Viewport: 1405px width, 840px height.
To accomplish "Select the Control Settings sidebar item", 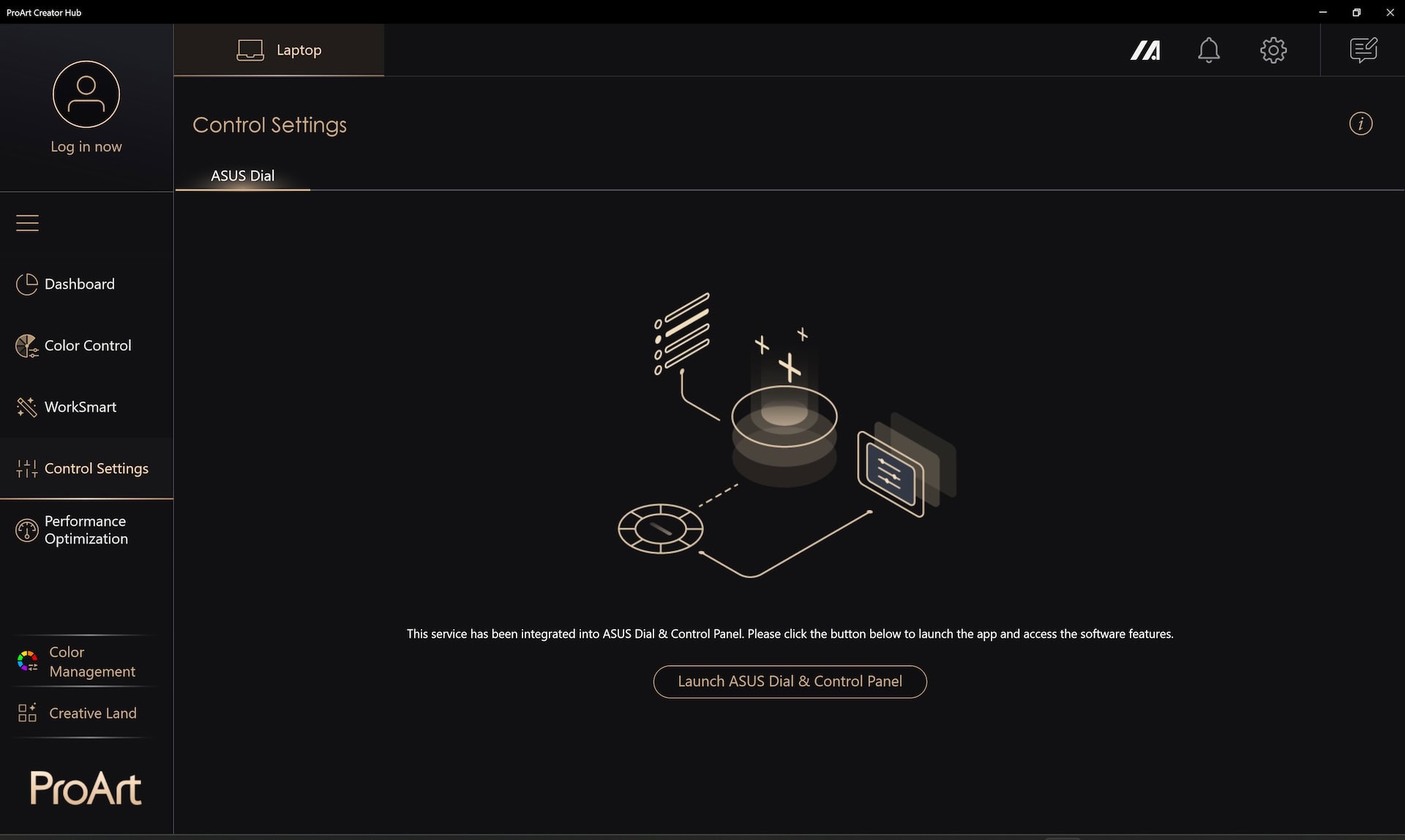I will tap(86, 468).
